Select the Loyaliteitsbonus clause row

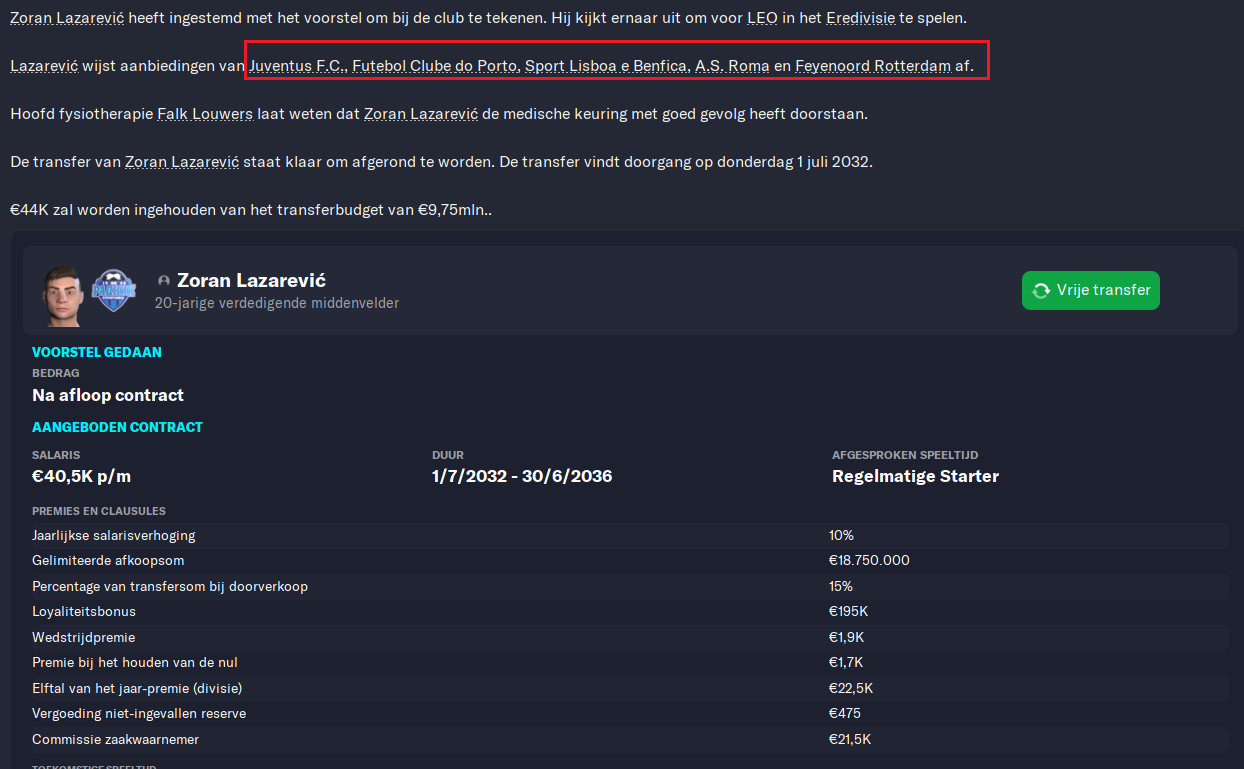628,611
